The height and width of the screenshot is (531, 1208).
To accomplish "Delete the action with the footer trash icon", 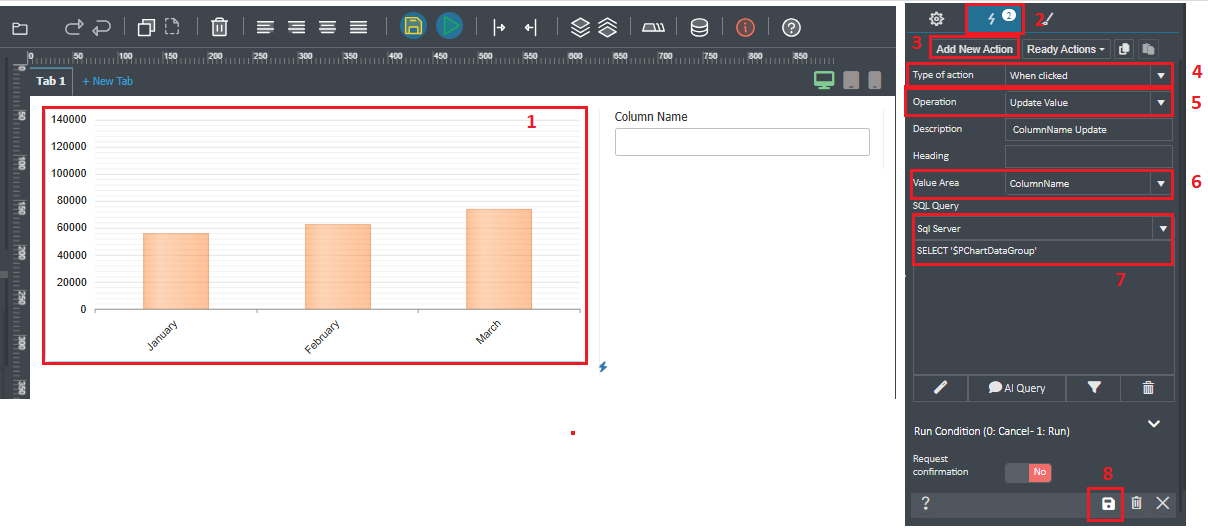I will point(1136,503).
